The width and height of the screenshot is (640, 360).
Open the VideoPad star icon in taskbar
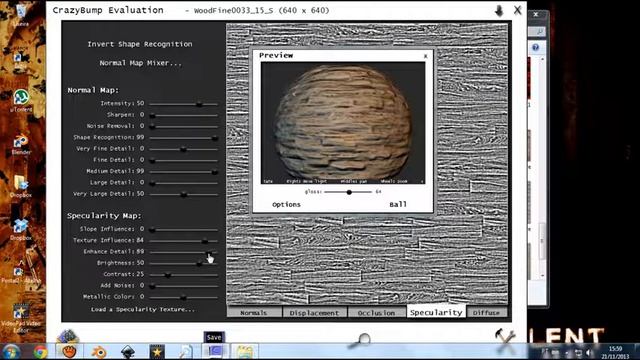(x=157, y=351)
